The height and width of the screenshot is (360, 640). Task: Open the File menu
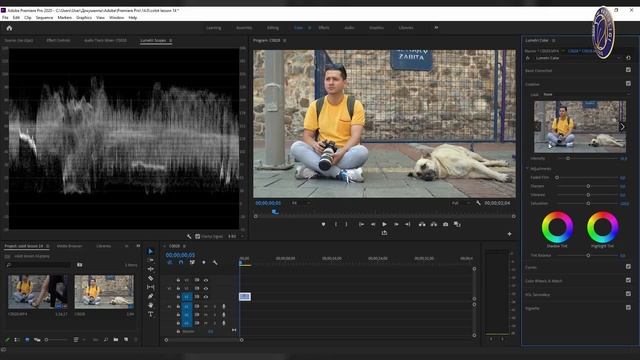pos(5,18)
